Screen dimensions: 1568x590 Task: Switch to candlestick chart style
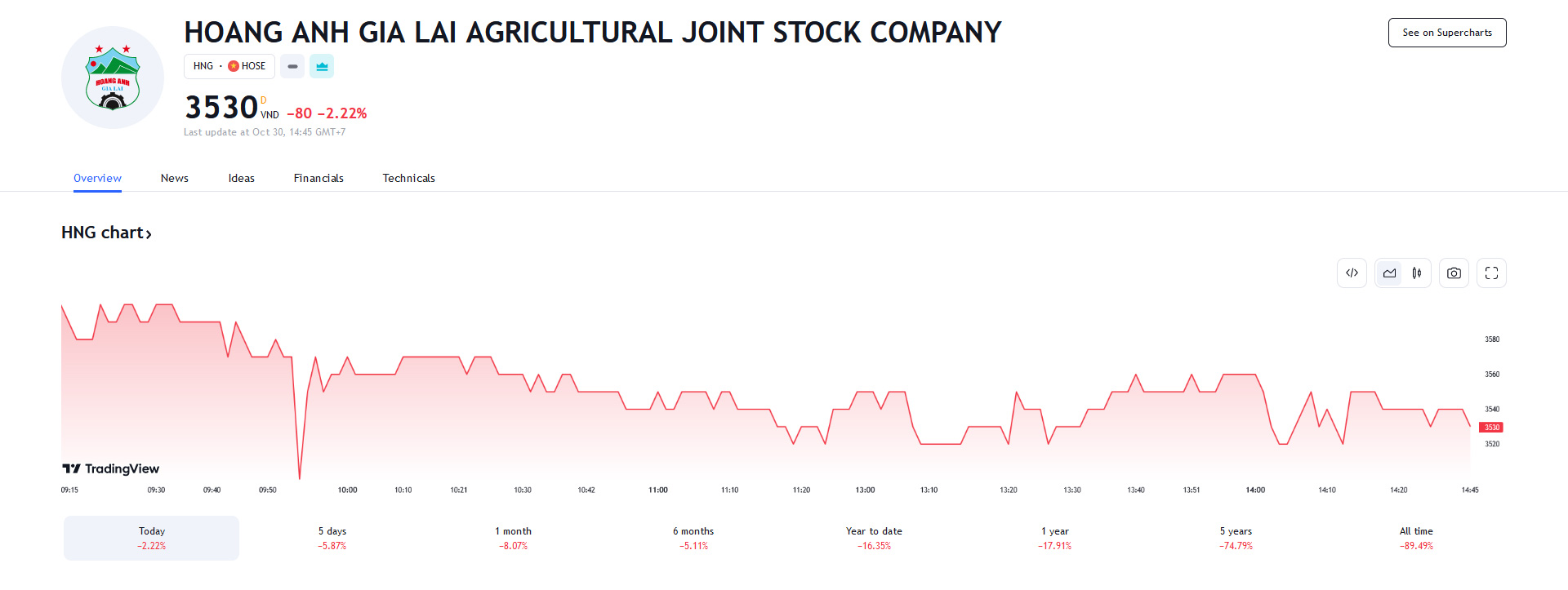[1417, 273]
